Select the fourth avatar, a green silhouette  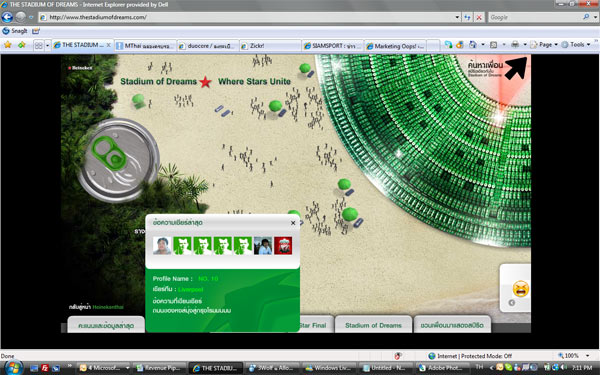[x=223, y=246]
